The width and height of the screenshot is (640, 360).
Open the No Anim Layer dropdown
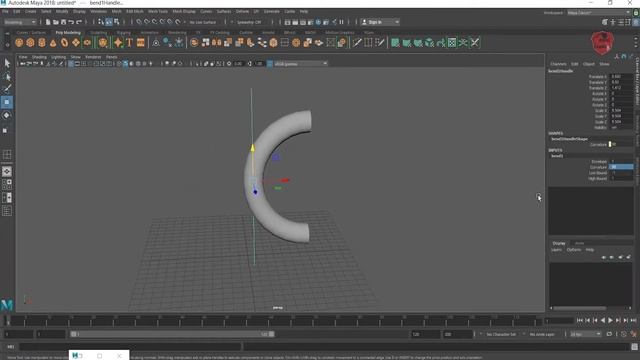tap(542, 334)
